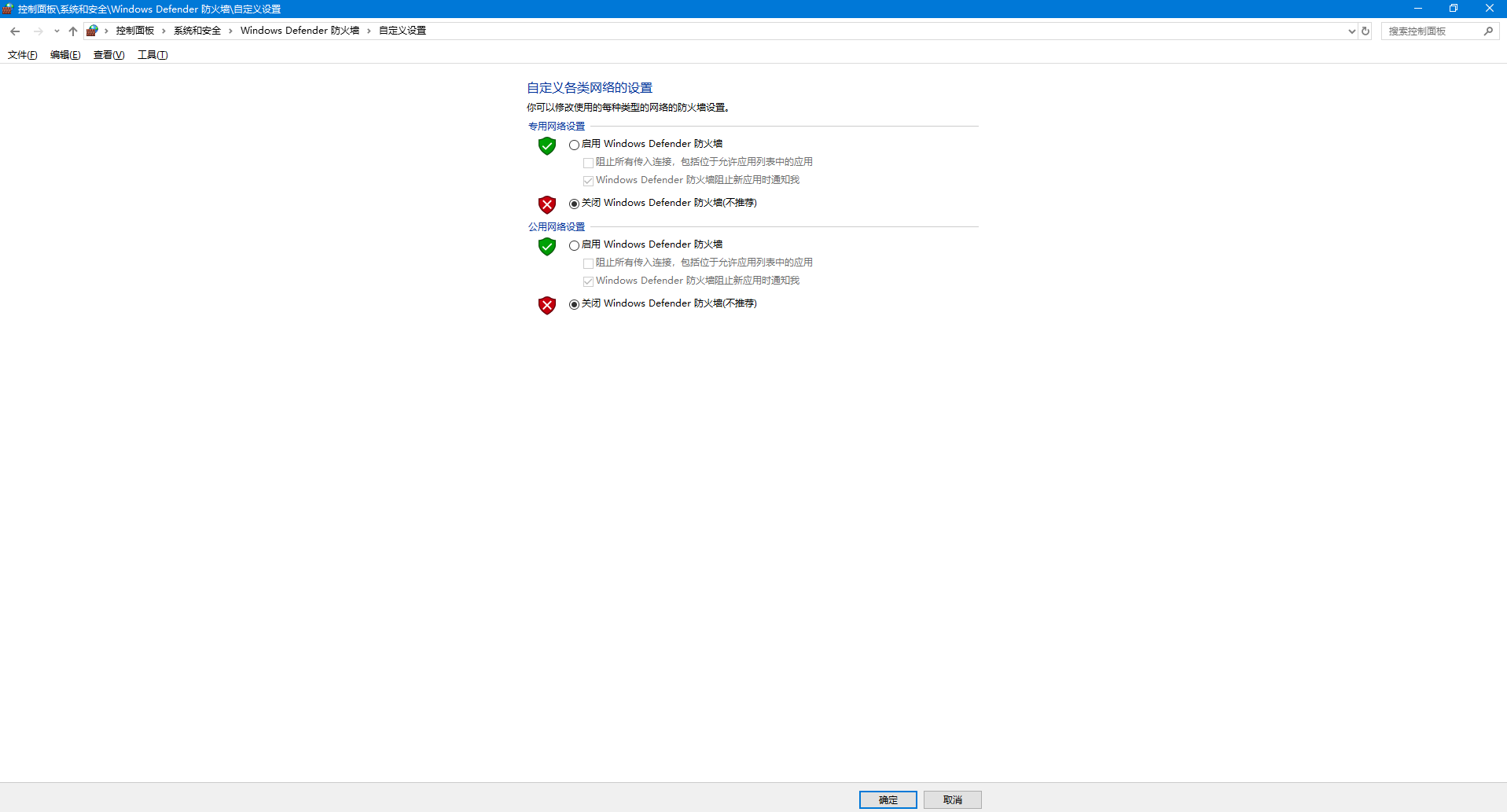Open the address bar history dropdown
This screenshot has width=1507, height=812.
click(x=1351, y=31)
